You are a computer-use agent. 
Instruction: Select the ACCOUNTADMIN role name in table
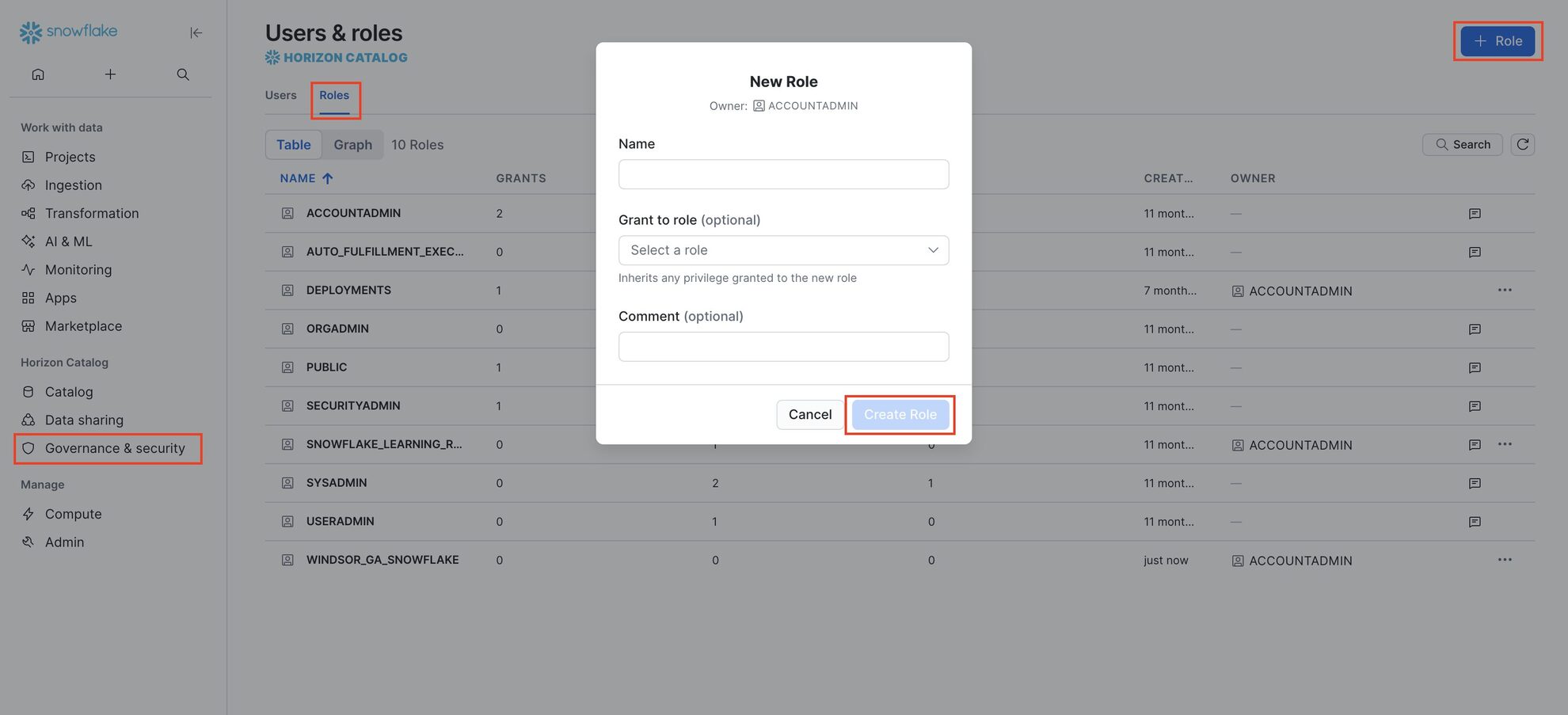353,213
